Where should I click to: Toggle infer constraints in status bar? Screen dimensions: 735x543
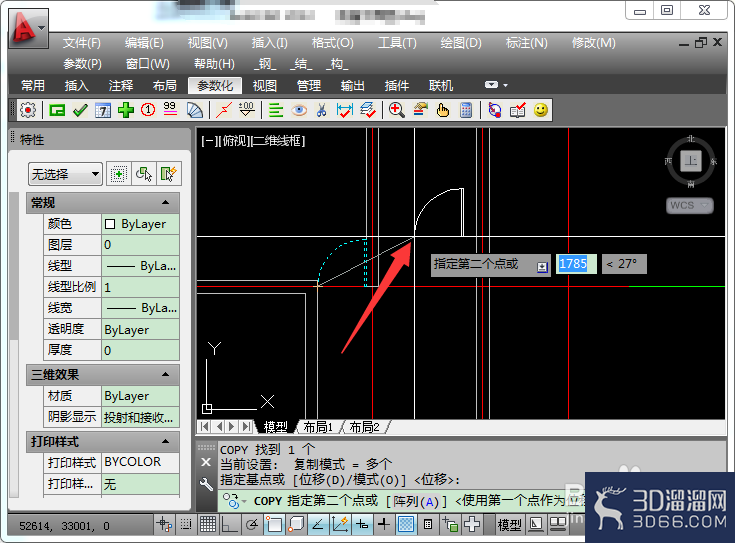165,525
